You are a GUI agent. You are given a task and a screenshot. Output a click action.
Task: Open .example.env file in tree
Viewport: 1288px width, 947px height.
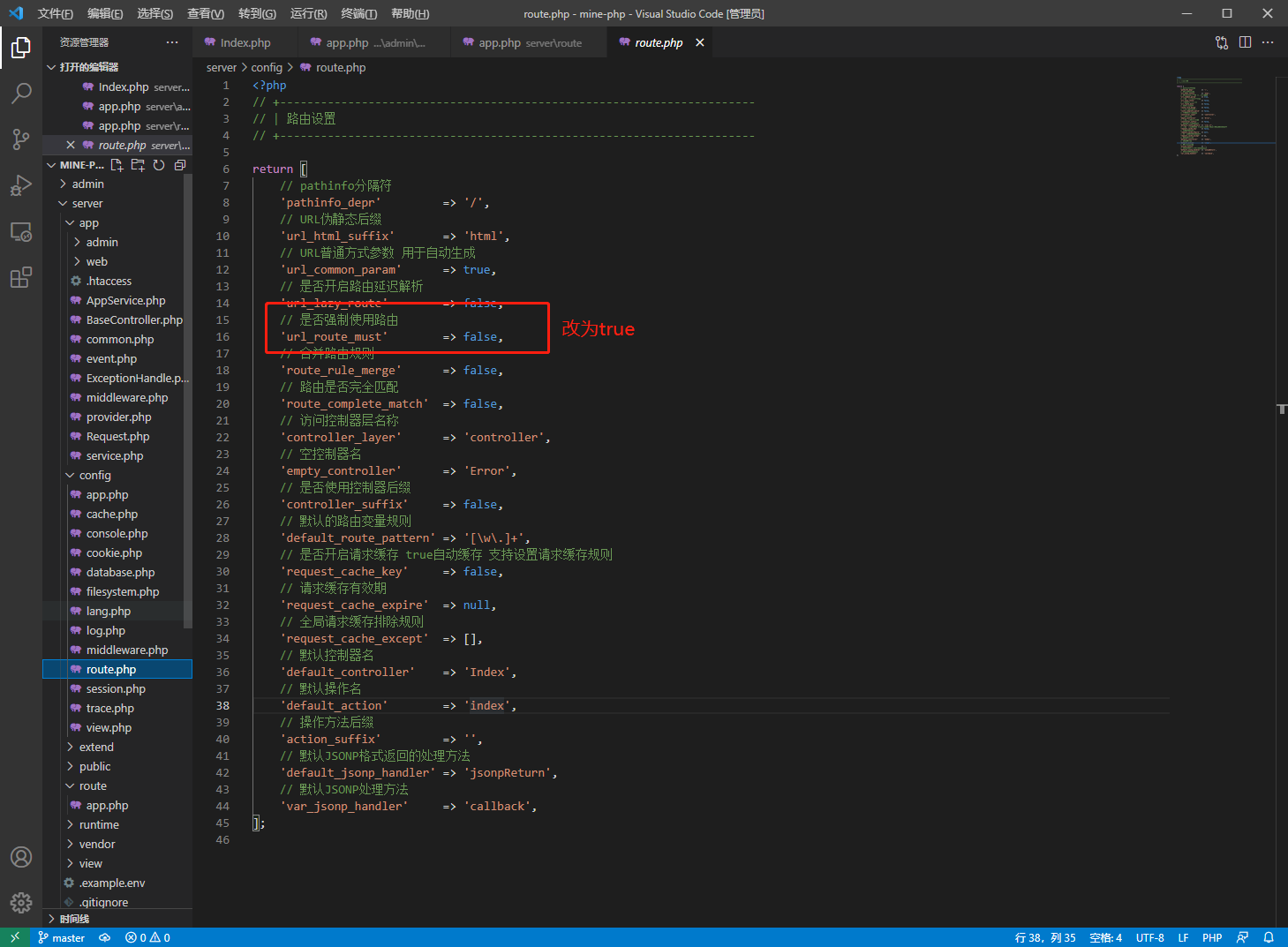coord(117,883)
